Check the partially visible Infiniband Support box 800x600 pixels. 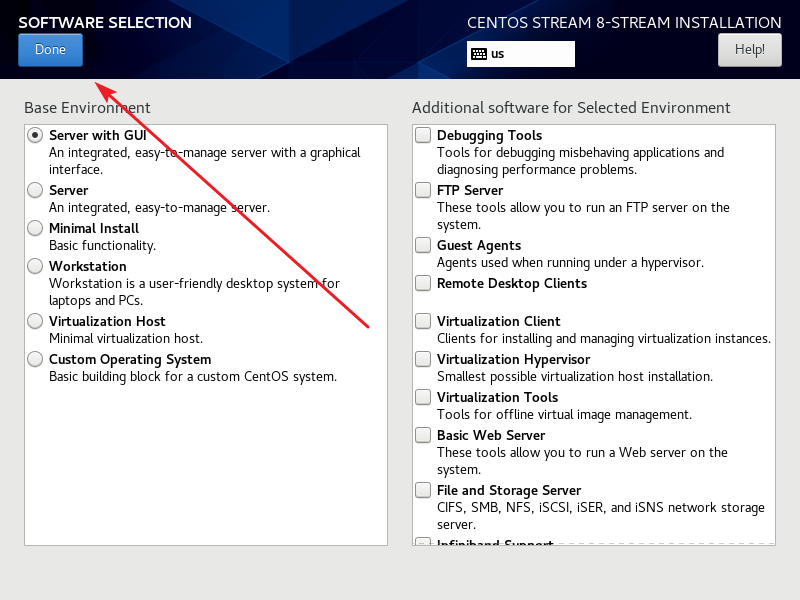point(423,541)
